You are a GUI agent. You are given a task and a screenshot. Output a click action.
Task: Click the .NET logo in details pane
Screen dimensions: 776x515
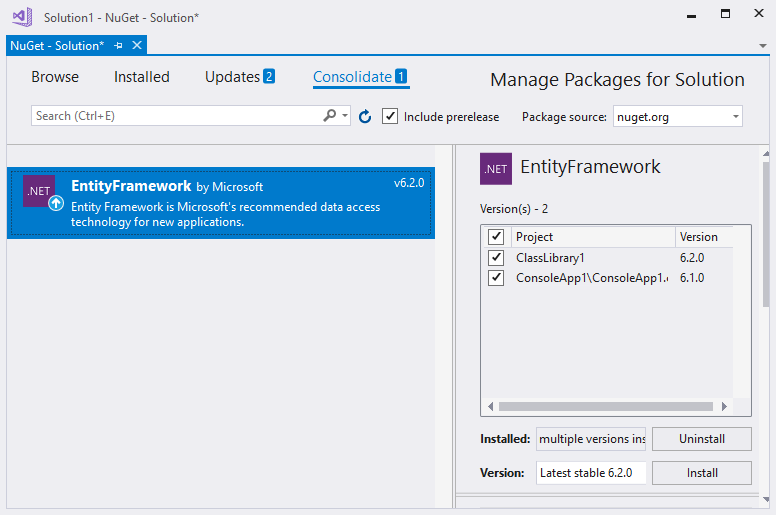pos(496,169)
